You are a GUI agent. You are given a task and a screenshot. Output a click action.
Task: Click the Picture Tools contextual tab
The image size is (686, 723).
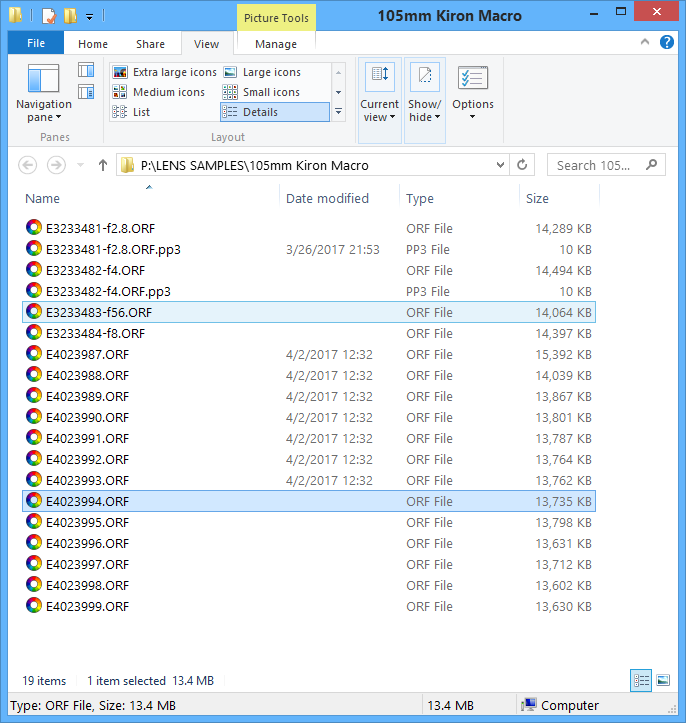point(276,18)
